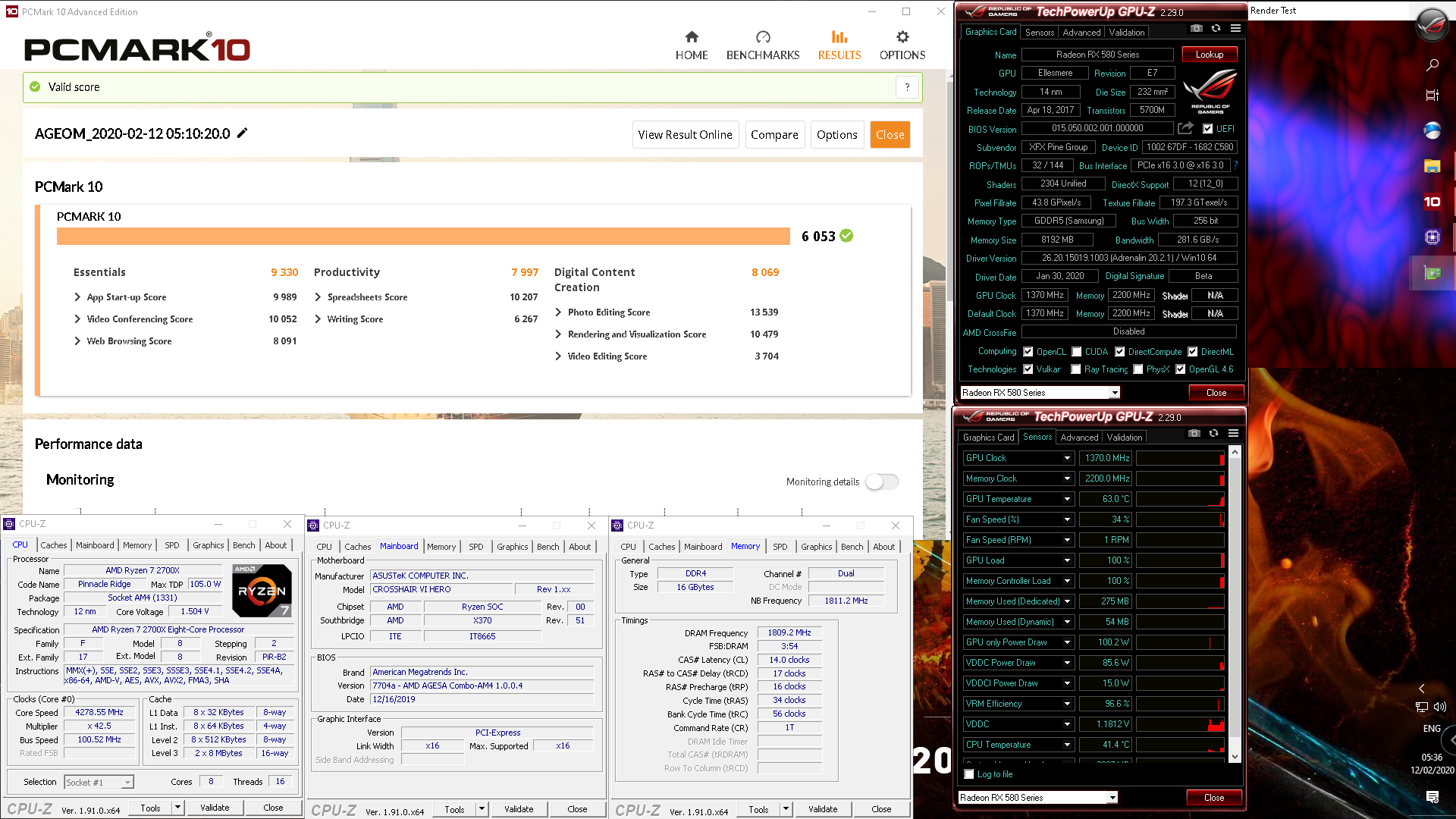The image size is (1456, 819).
Task: Click Validate button in first CPU-Z
Action: coord(215,808)
